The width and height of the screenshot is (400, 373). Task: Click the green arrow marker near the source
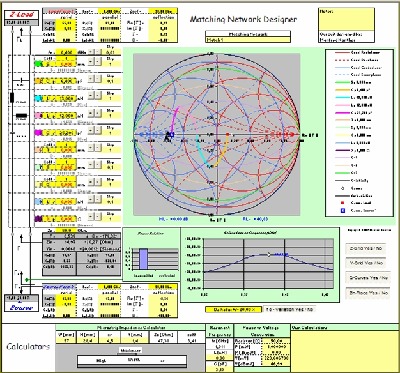tap(27, 279)
